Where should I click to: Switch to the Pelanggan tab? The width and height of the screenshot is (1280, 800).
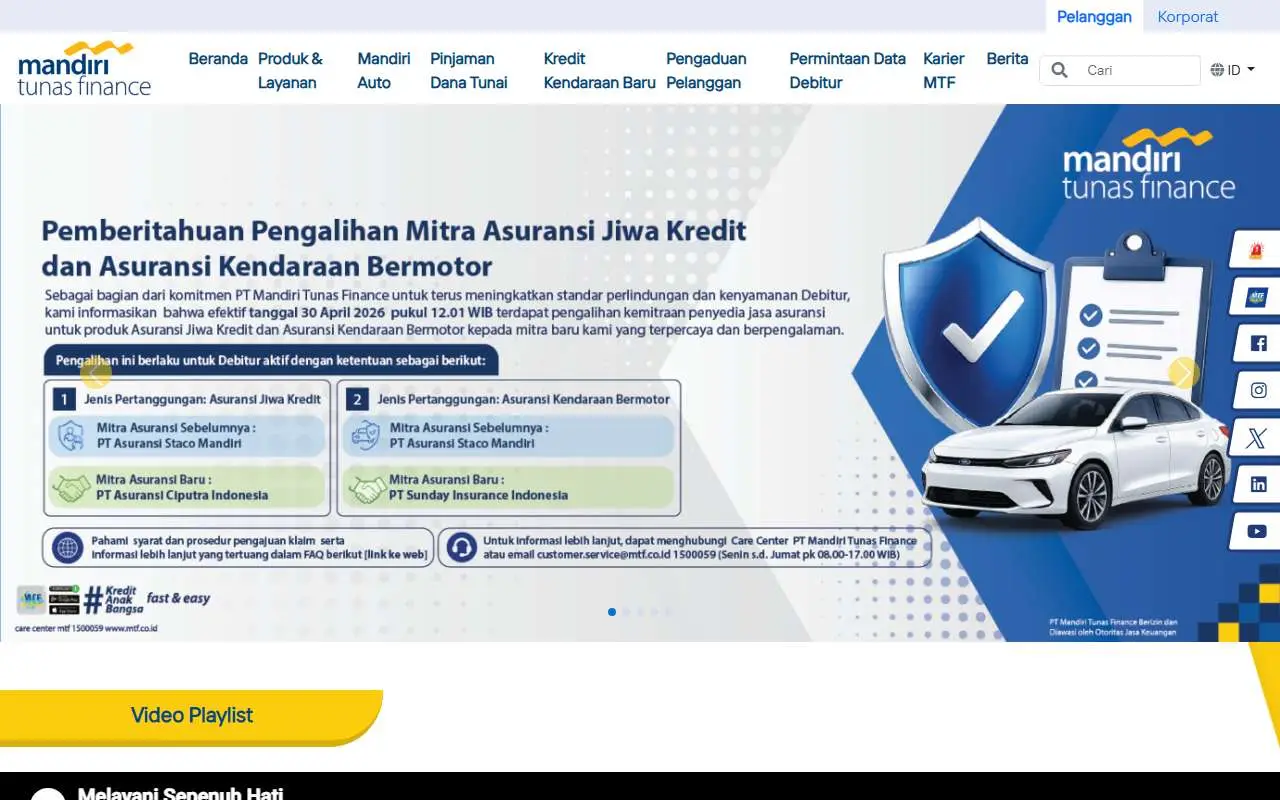pos(1094,16)
